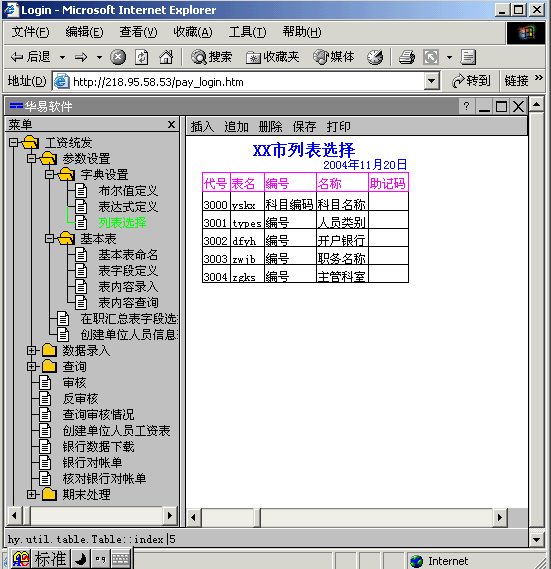The image size is (551, 569).
Task: Click the help question mark in 华易软件 bar
Action: (x=466, y=106)
